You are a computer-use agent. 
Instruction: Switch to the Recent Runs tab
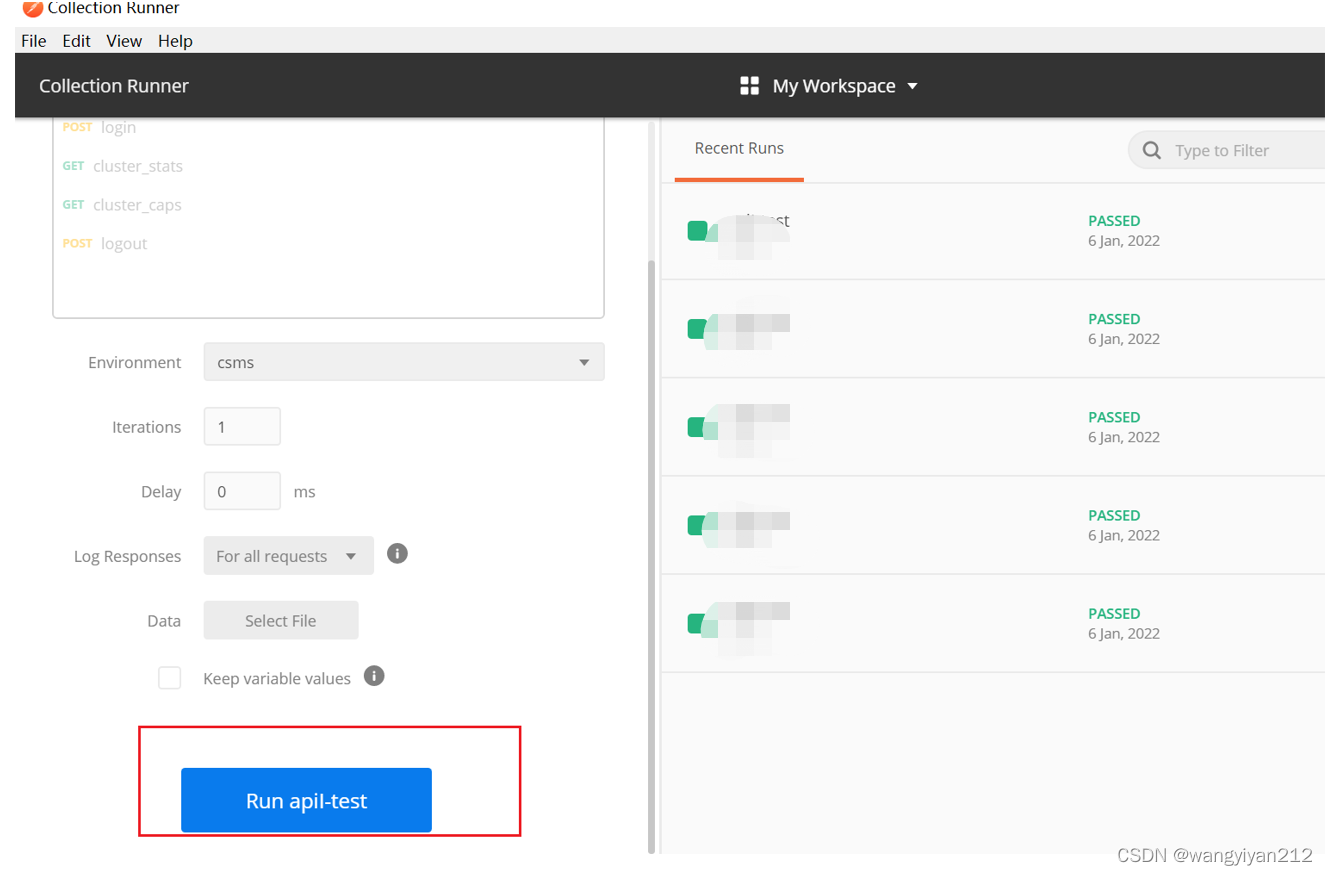point(739,148)
